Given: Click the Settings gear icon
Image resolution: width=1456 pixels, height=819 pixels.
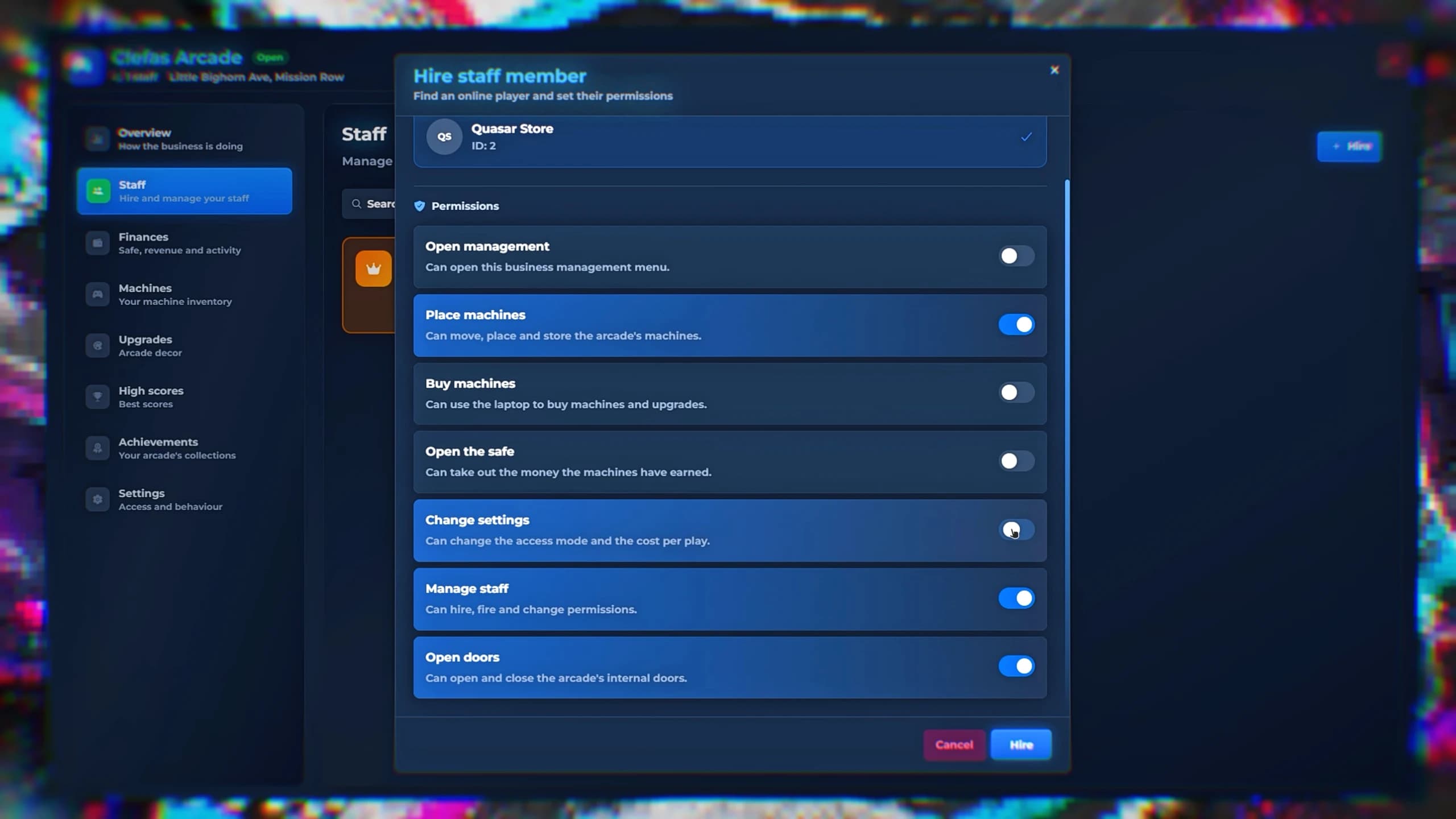Looking at the screenshot, I should tap(97, 499).
